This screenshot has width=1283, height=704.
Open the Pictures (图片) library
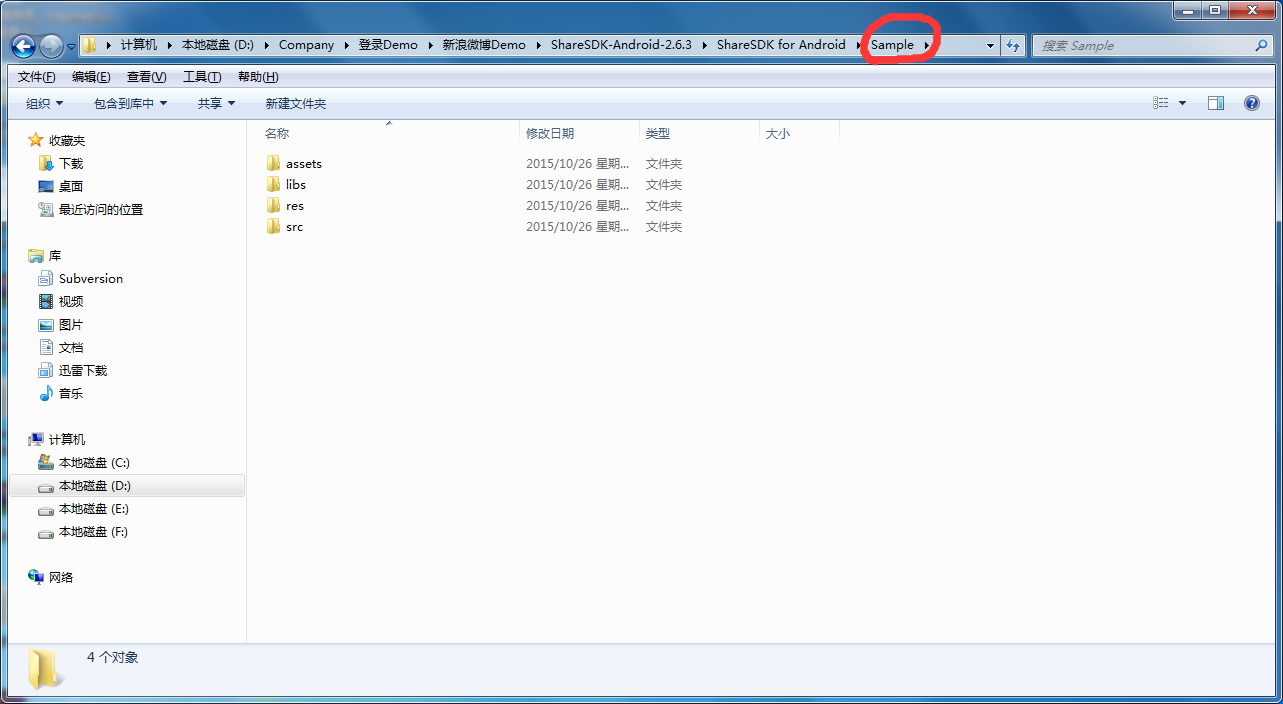(x=61, y=325)
